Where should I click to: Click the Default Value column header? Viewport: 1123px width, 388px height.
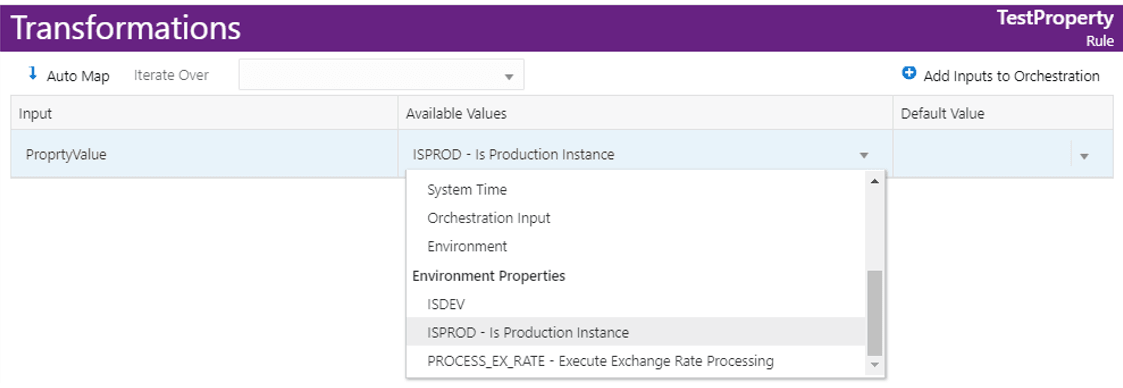[x=1003, y=113]
